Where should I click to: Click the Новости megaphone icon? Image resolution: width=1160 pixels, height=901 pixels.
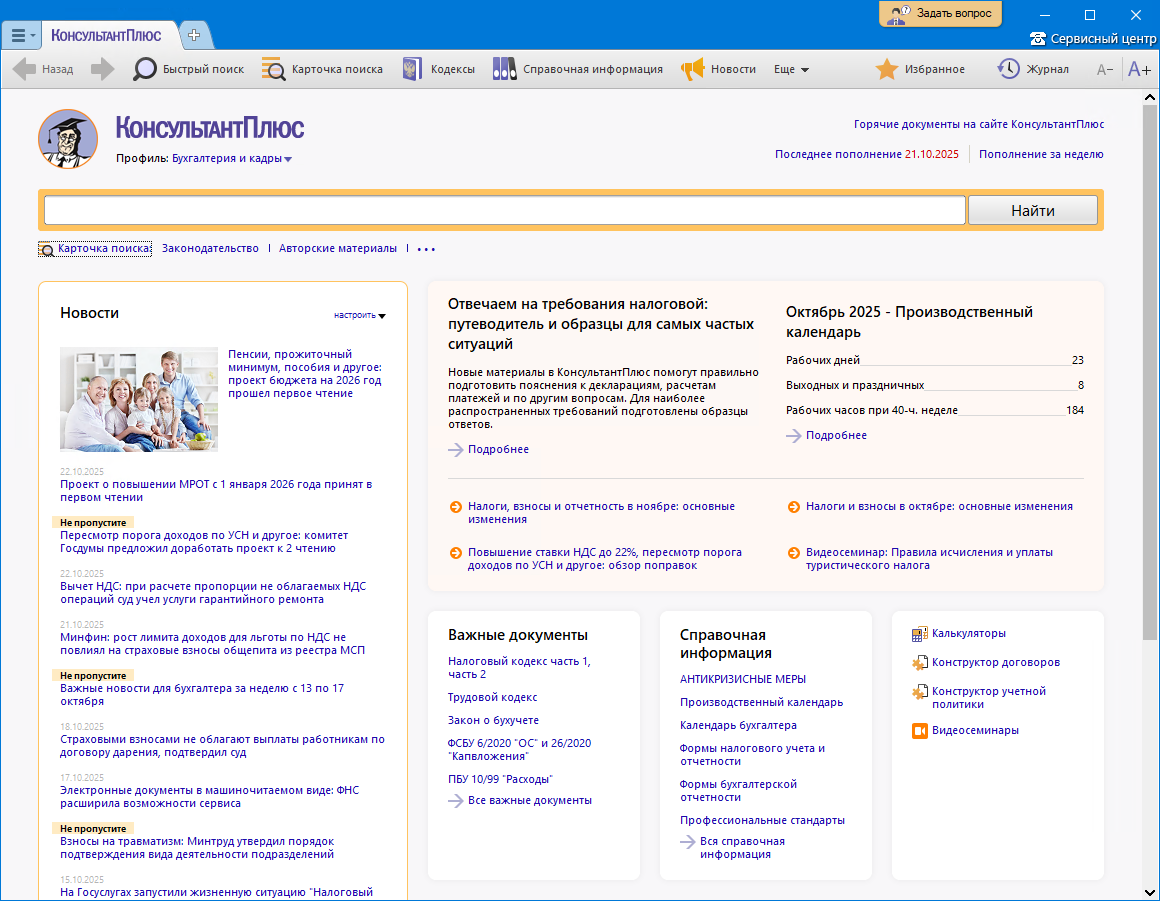[692, 69]
